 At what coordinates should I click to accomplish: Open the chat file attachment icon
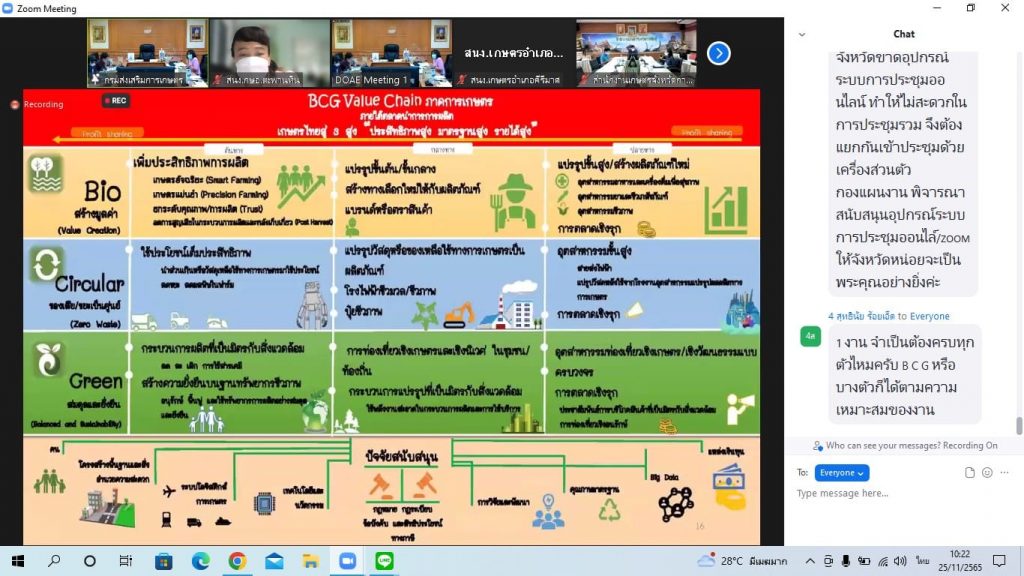click(x=969, y=472)
